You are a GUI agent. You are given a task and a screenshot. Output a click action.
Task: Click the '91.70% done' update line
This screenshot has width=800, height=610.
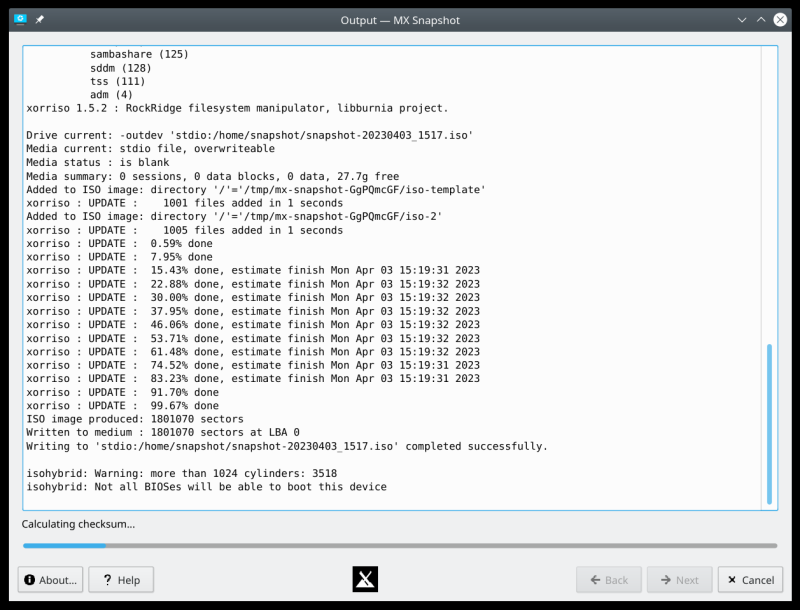pyautogui.click(x=122, y=392)
